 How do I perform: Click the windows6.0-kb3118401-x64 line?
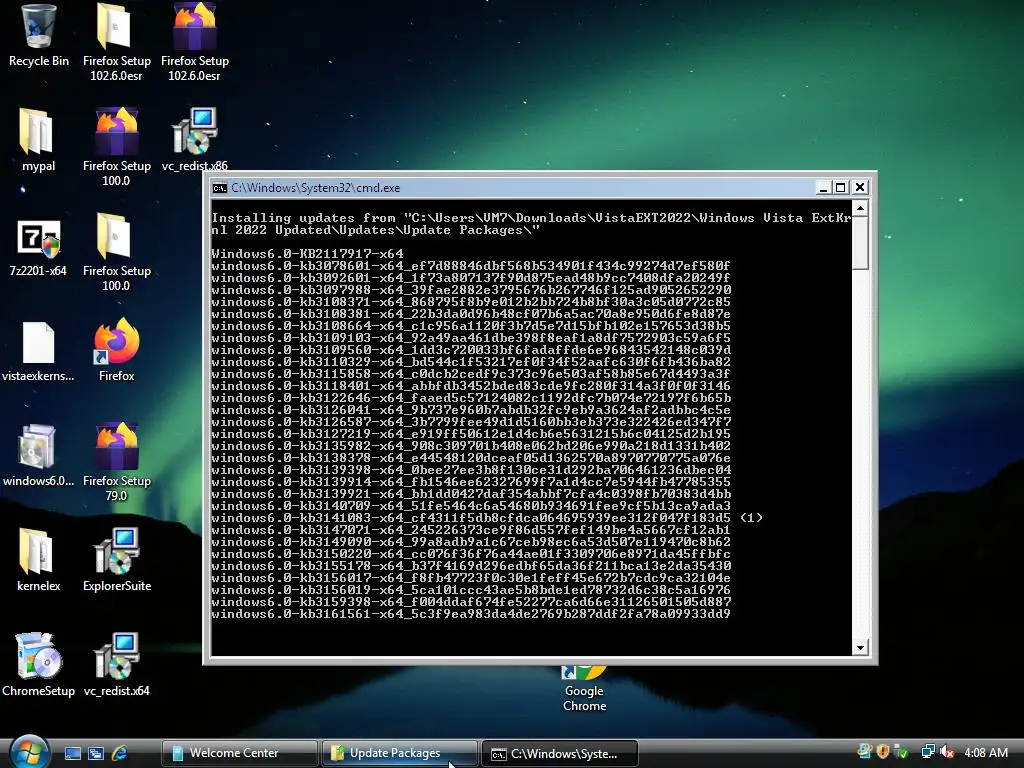tap(470, 386)
